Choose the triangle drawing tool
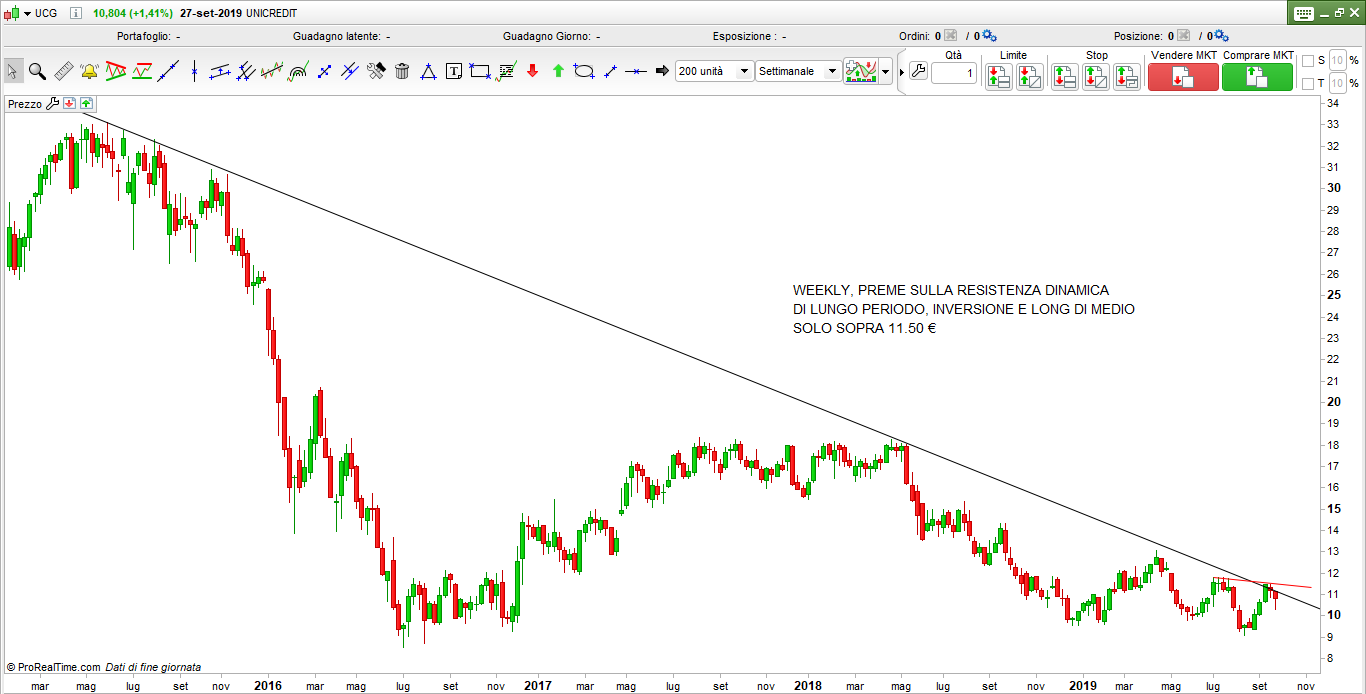The image size is (1366, 694). pyautogui.click(x=428, y=71)
